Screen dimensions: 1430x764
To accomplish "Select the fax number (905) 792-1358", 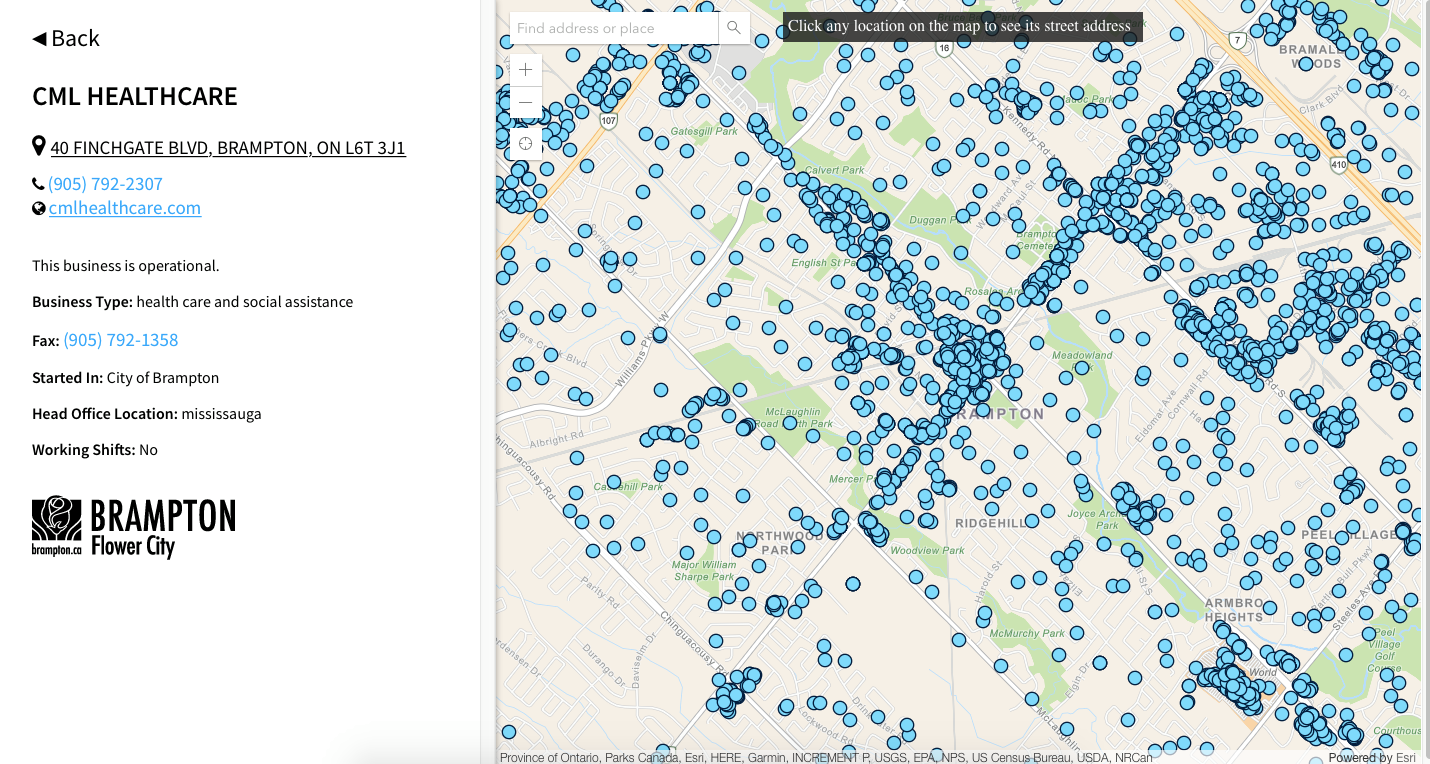I will [121, 340].
